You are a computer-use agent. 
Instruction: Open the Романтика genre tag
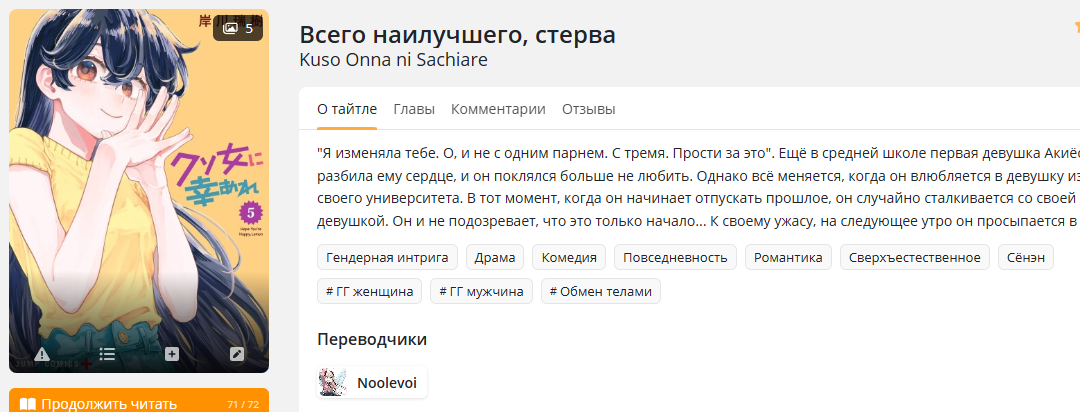point(788,258)
